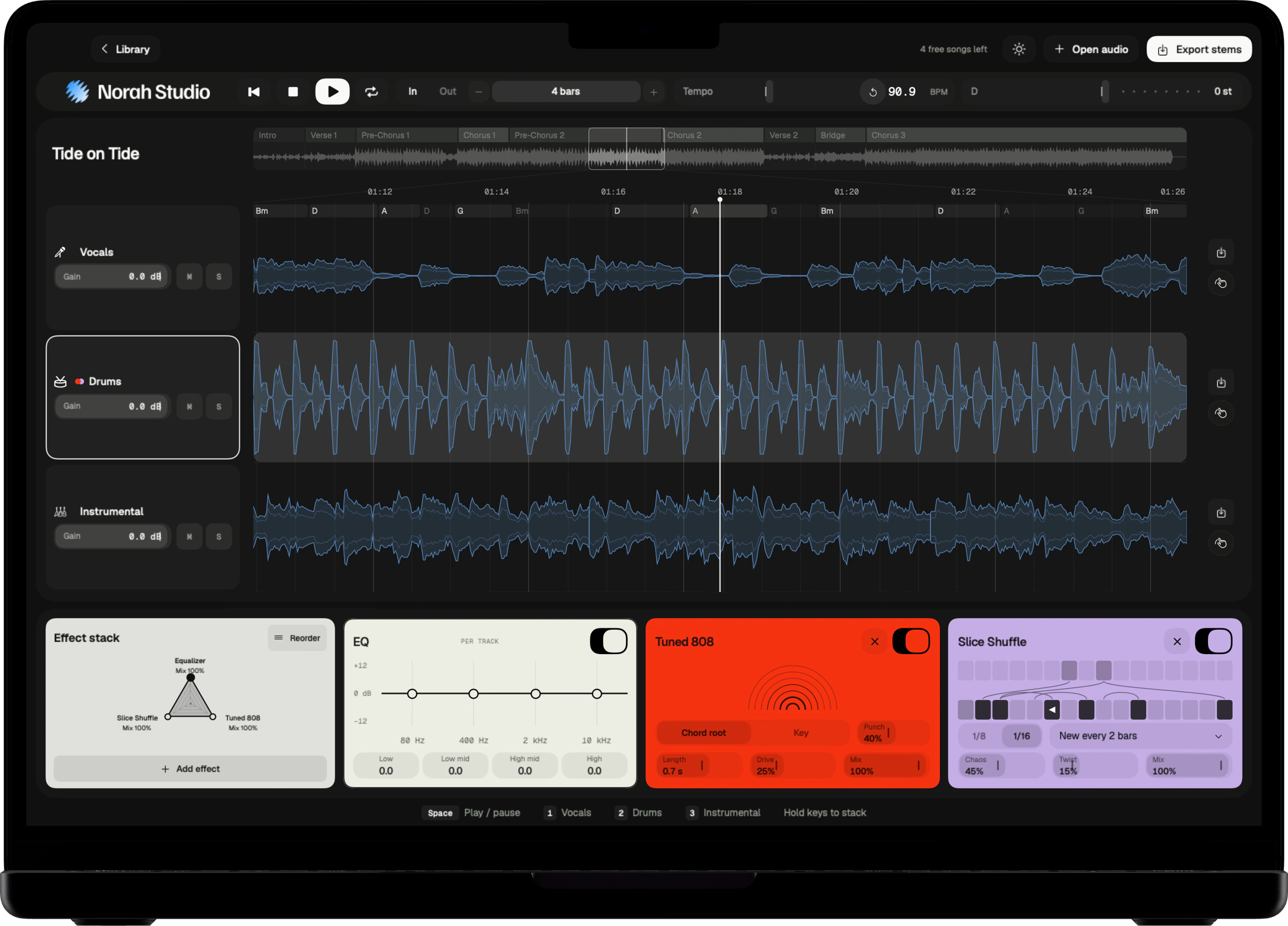Jump to the Bridge section marker
1288x926 pixels.
pos(840,135)
